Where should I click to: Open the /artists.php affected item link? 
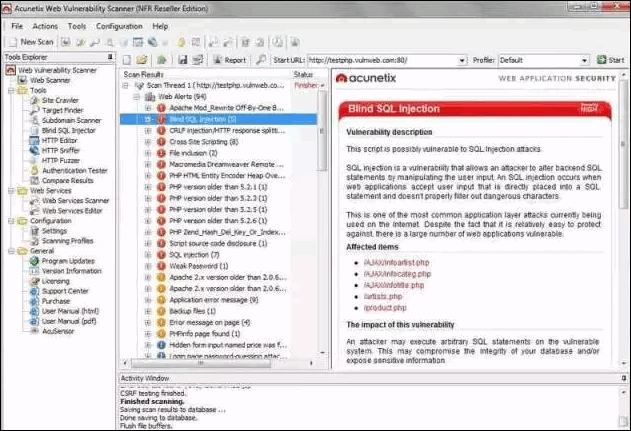383,296
